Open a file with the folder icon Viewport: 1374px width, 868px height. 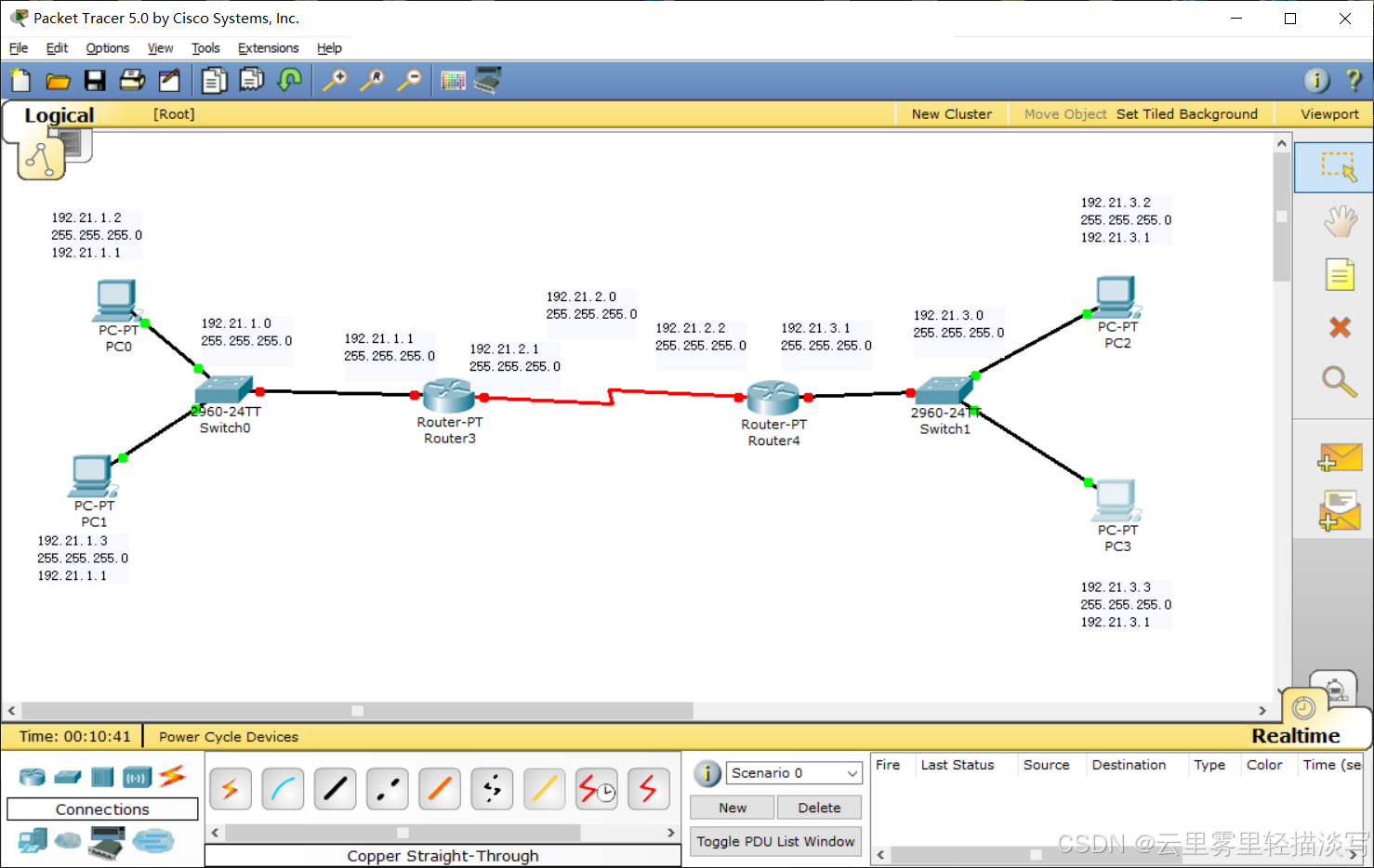[x=58, y=81]
